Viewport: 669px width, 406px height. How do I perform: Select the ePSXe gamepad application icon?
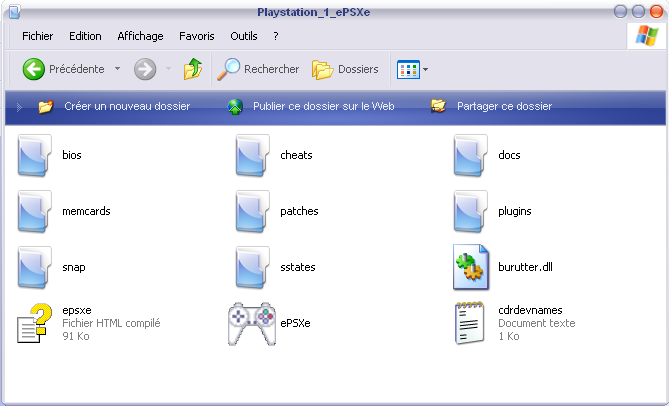click(252, 324)
